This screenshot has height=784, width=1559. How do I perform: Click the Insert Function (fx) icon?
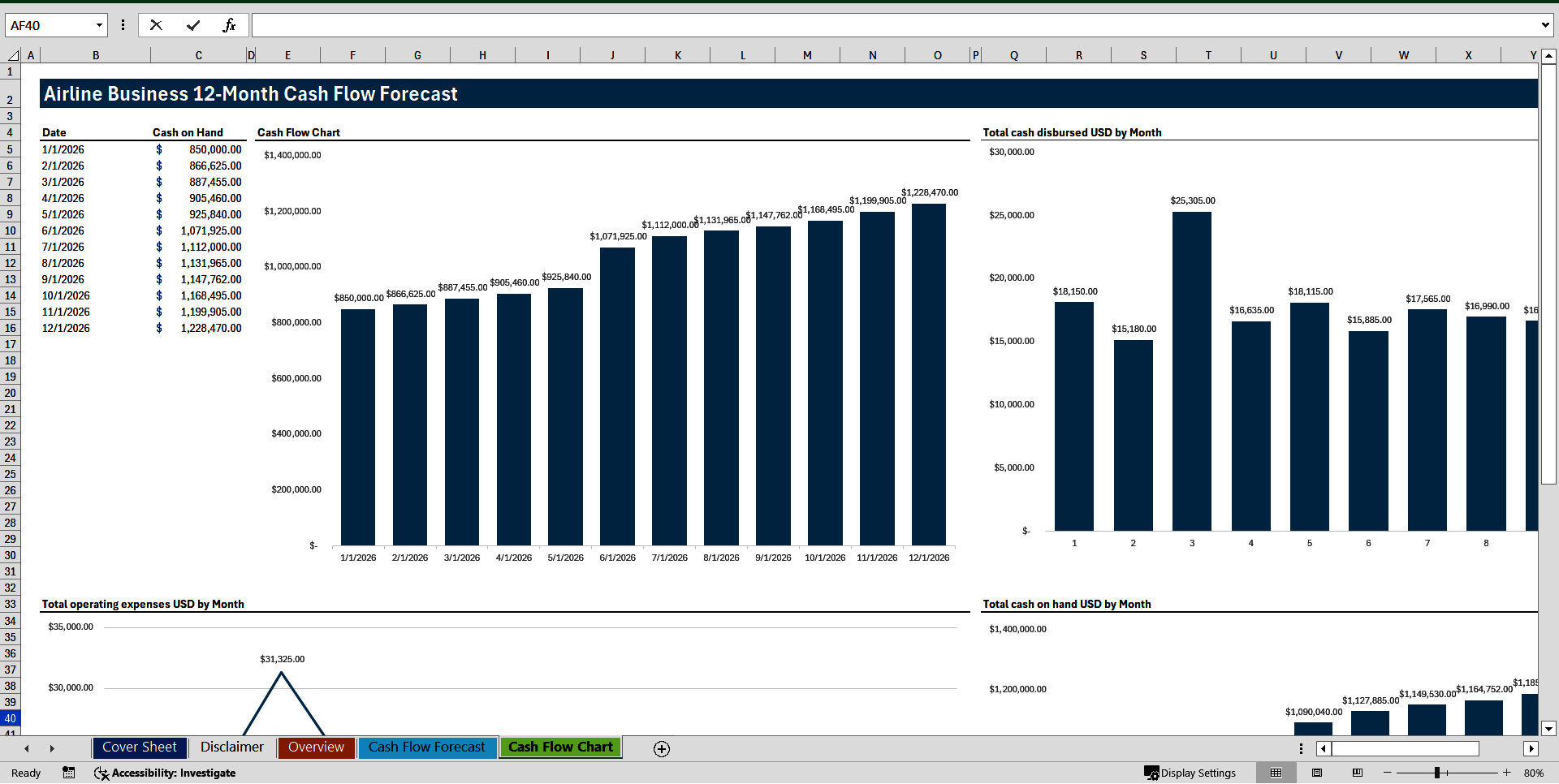pos(230,24)
